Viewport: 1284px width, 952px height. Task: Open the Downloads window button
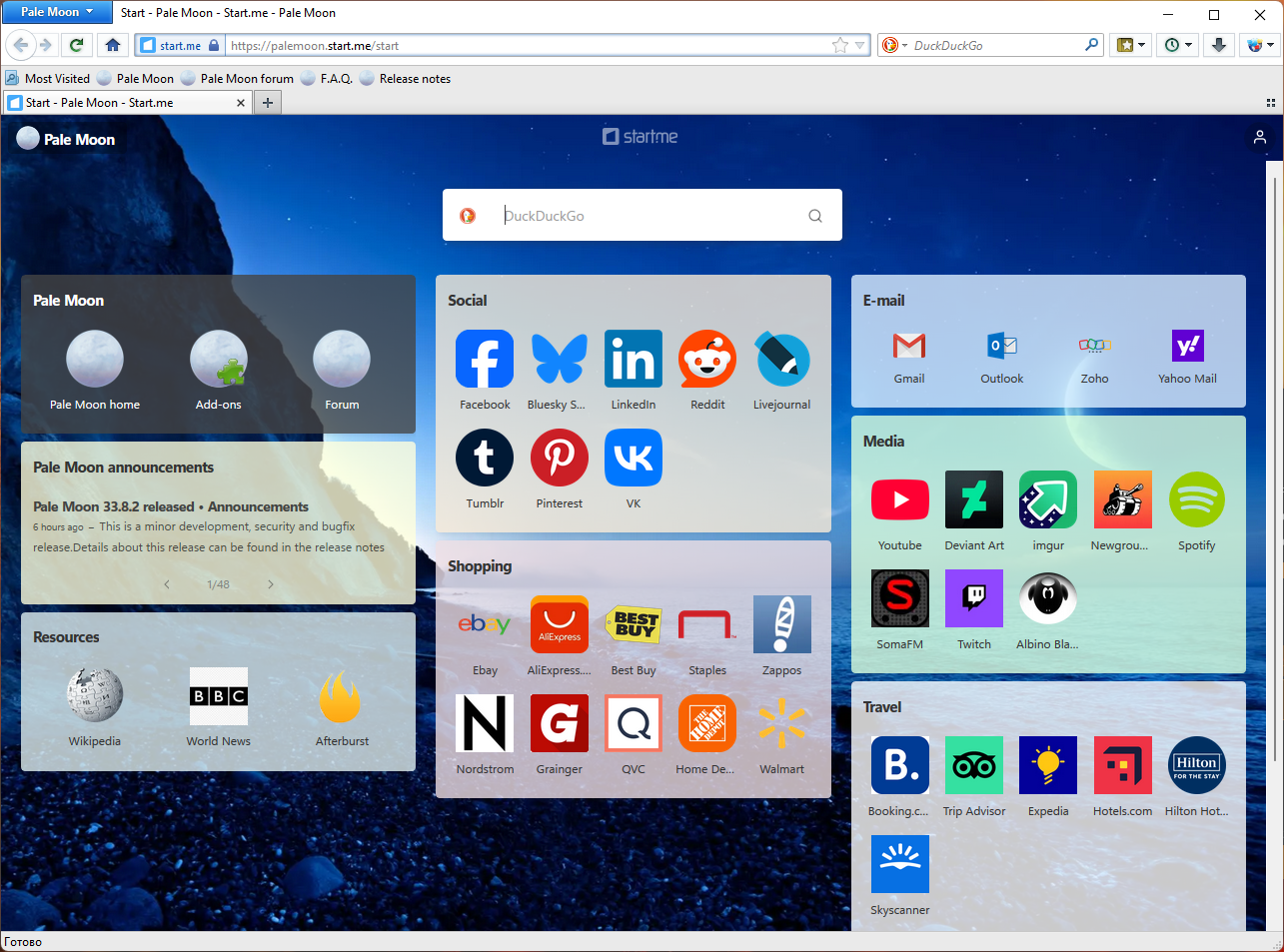click(x=1219, y=45)
